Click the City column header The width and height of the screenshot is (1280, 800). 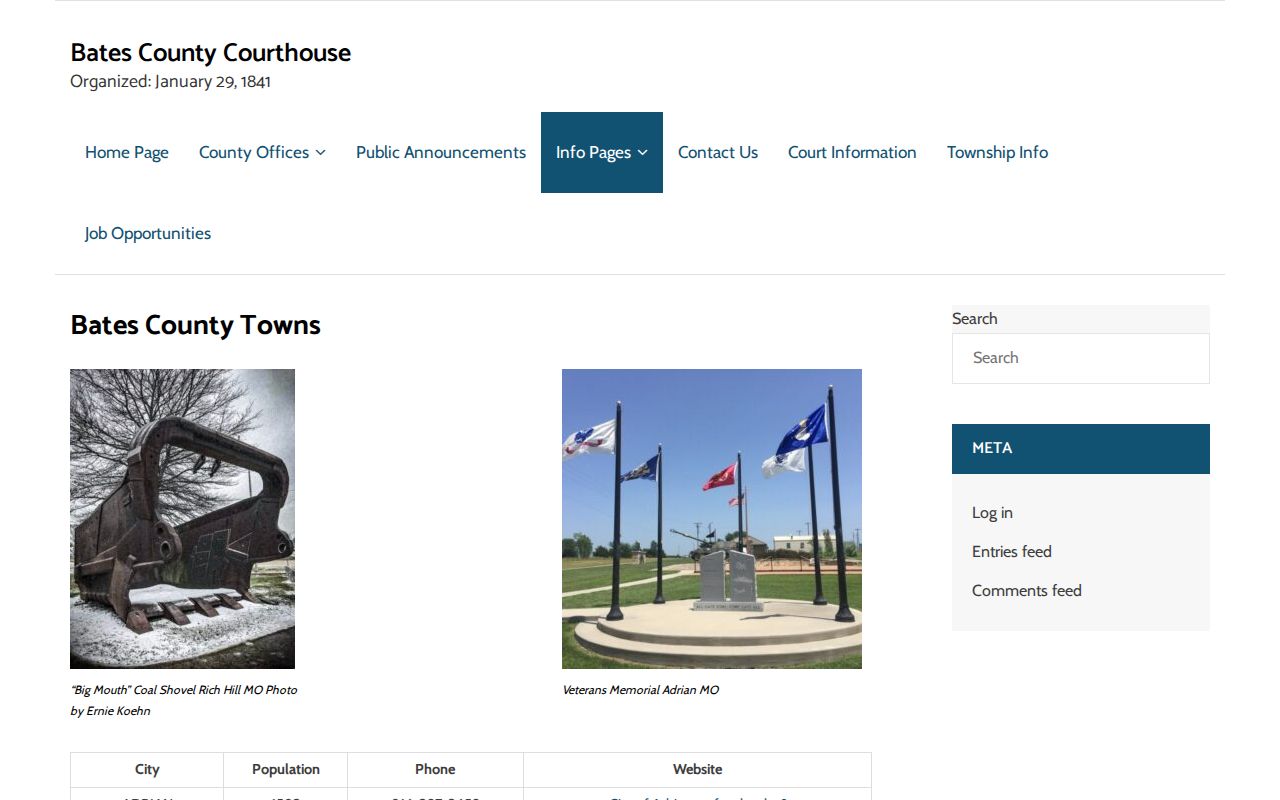(147, 769)
